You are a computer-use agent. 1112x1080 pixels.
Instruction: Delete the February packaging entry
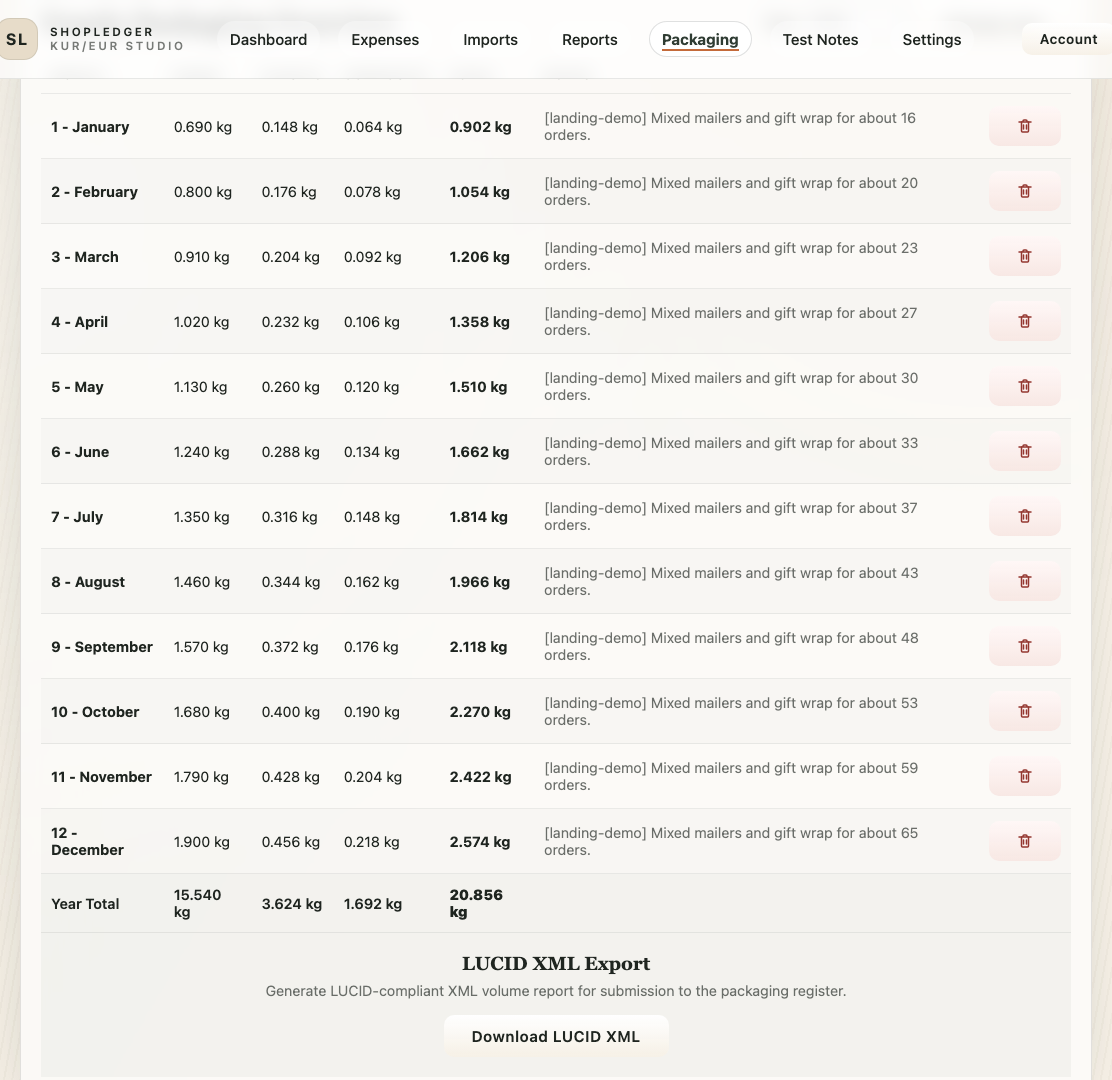coord(1024,191)
